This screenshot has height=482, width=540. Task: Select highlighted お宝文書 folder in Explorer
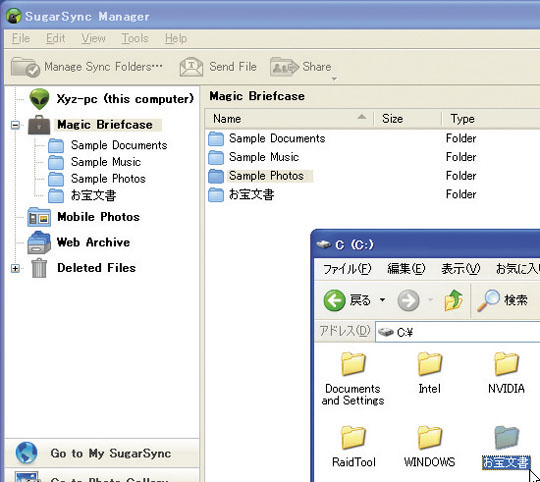click(x=506, y=447)
